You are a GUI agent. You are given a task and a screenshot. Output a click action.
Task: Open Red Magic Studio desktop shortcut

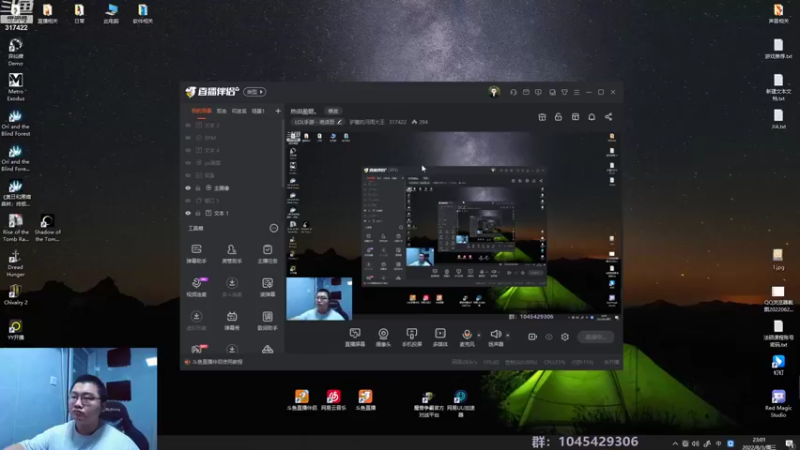pos(778,403)
